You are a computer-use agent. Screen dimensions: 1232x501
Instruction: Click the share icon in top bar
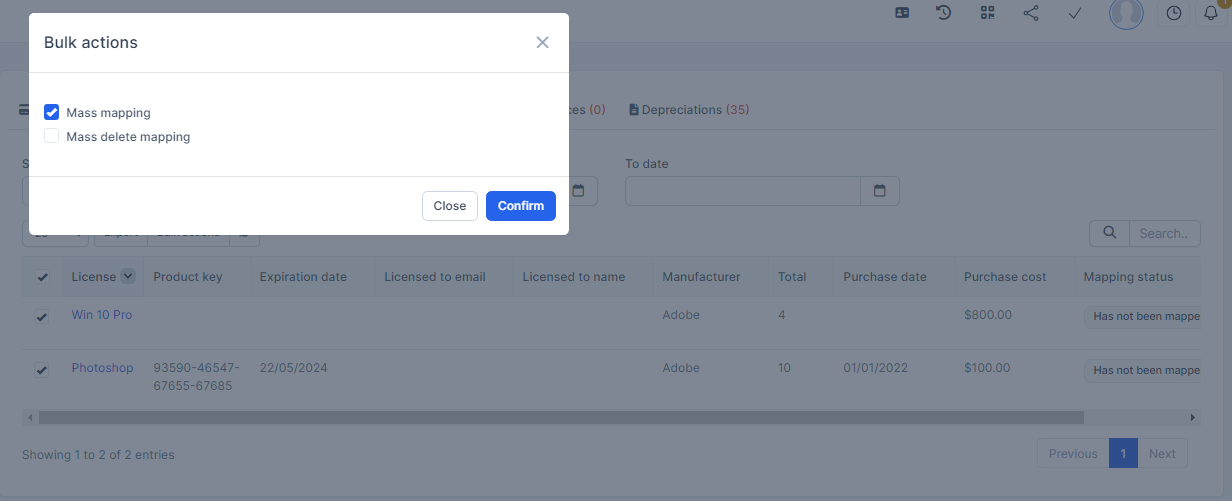(1031, 13)
